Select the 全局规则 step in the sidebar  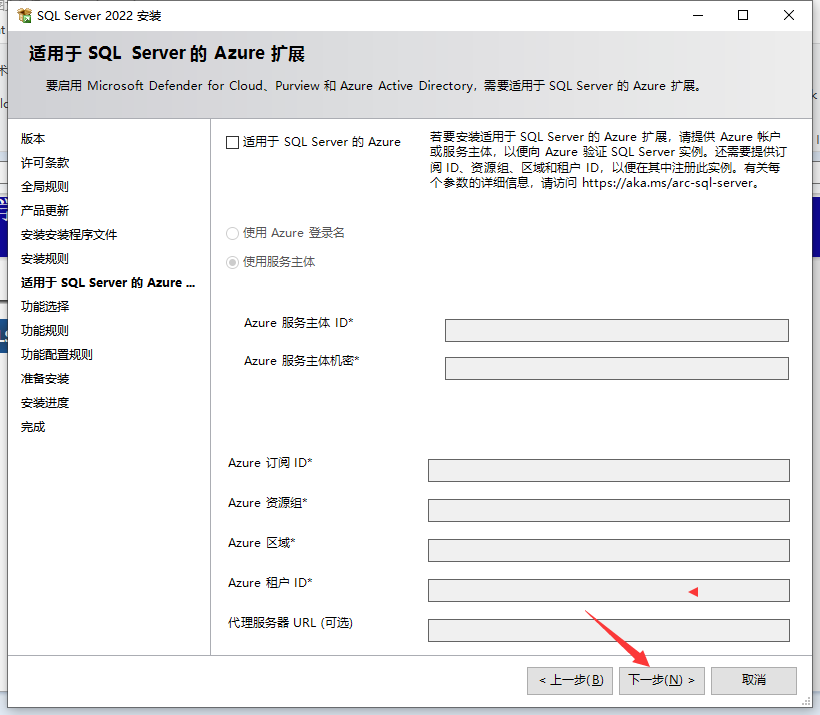45,187
